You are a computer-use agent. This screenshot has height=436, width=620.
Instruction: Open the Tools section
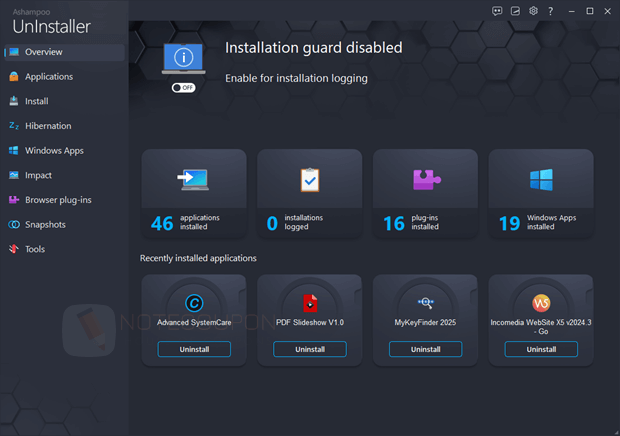(64, 249)
